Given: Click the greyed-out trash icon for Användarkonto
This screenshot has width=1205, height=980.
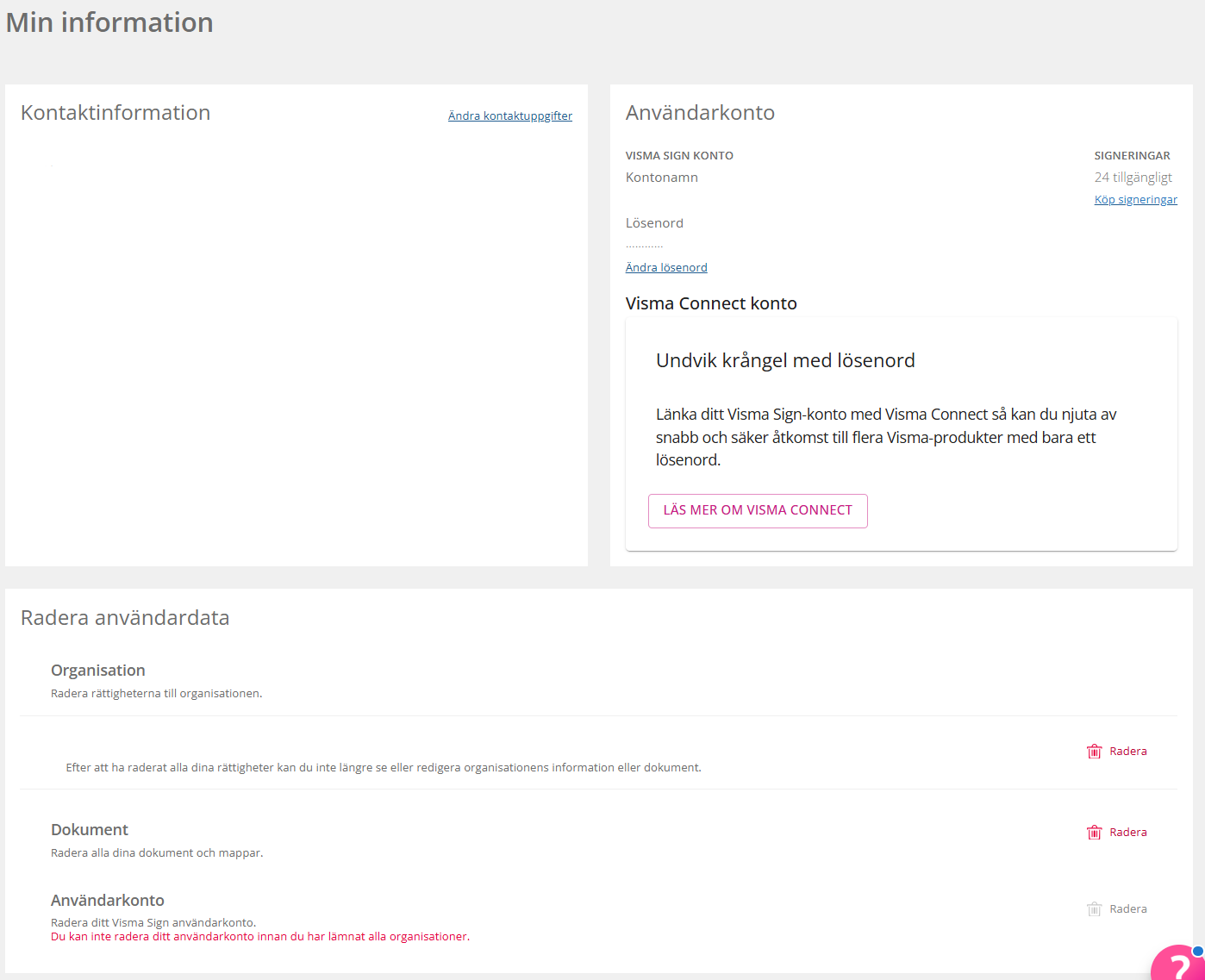Looking at the screenshot, I should point(1094,909).
